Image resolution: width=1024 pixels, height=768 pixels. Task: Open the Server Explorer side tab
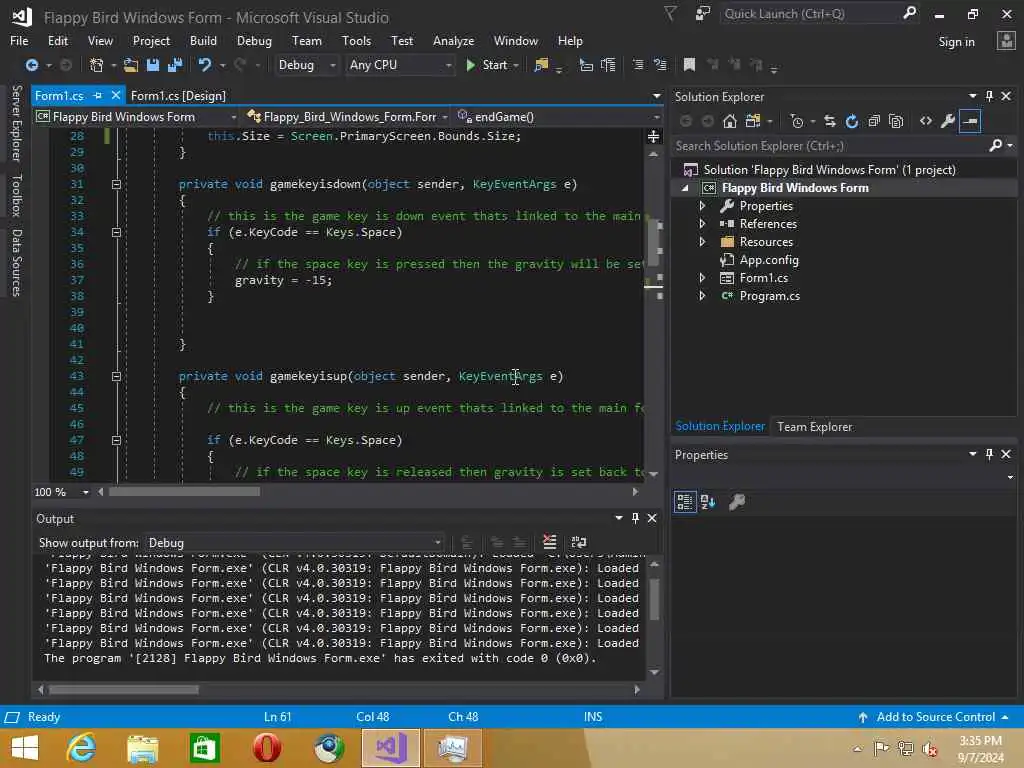pyautogui.click(x=16, y=123)
